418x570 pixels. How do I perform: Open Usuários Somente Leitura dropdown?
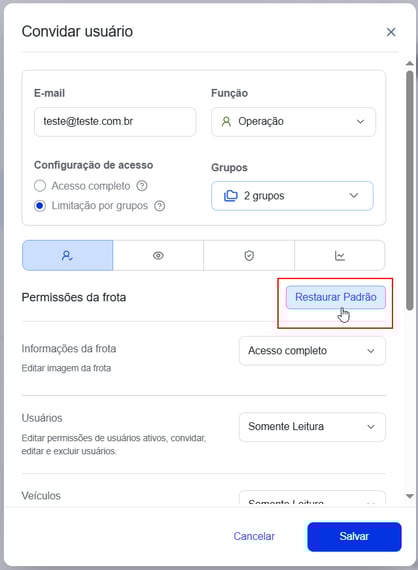(312, 427)
